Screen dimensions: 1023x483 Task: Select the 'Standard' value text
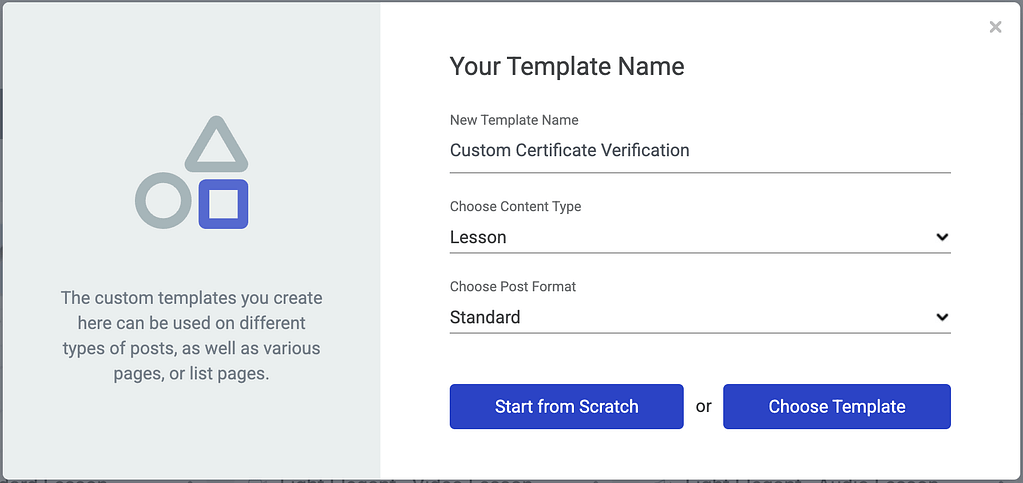pyautogui.click(x=485, y=317)
